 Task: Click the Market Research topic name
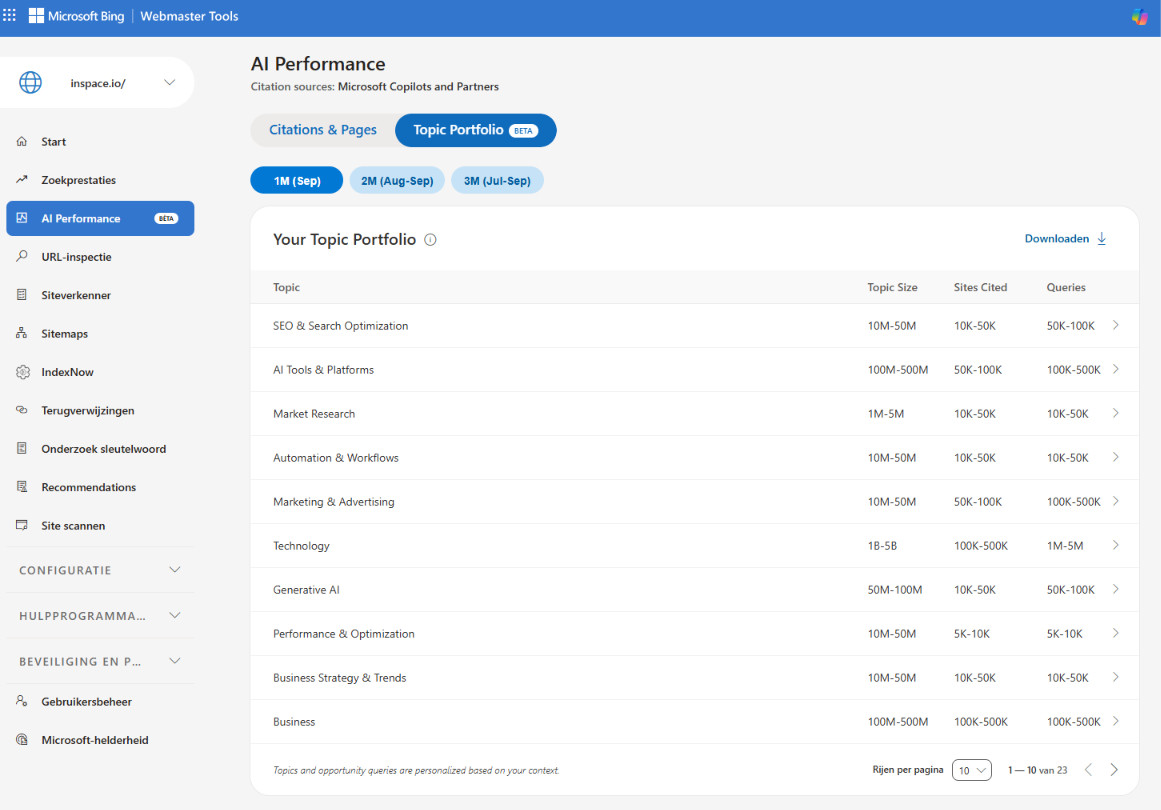tap(314, 413)
